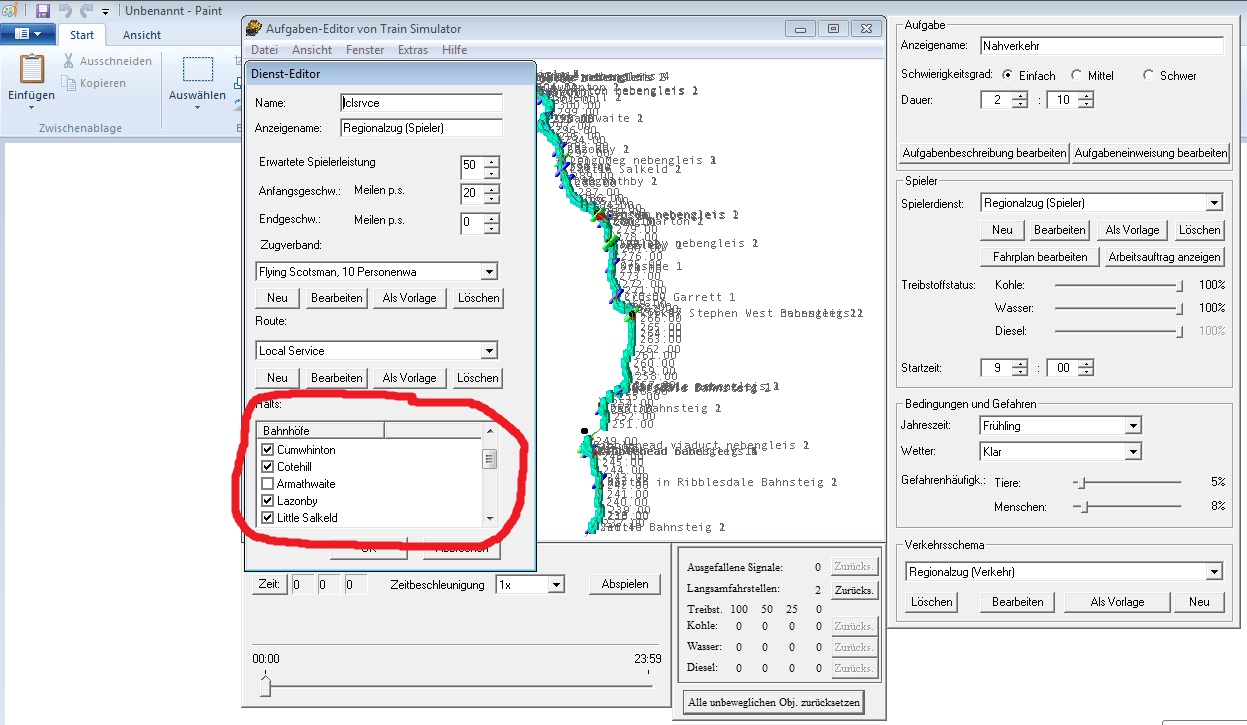
Task: Select the Auswählen dashed rectangle tool
Action: 198,70
